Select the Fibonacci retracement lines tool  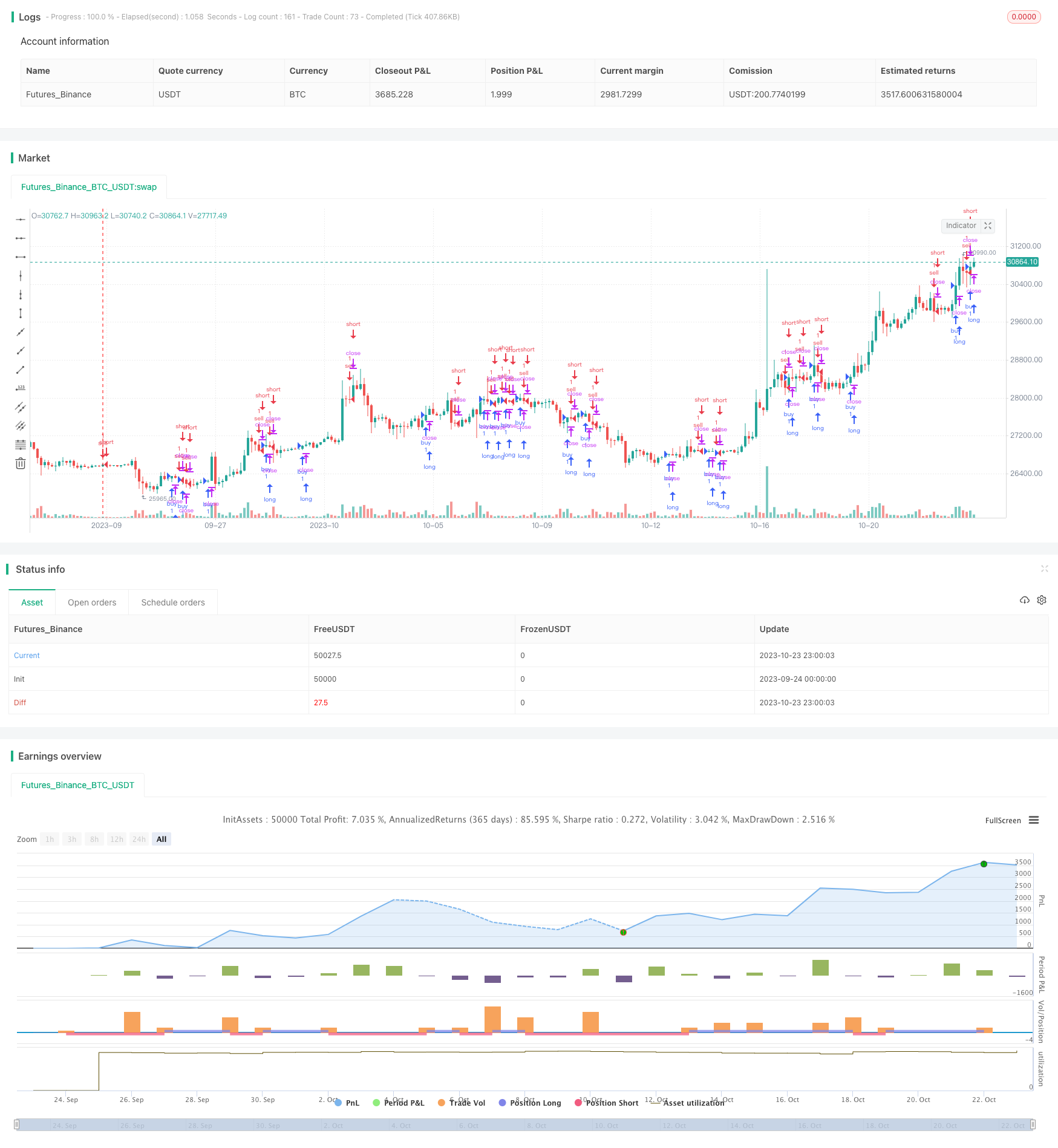(x=21, y=445)
